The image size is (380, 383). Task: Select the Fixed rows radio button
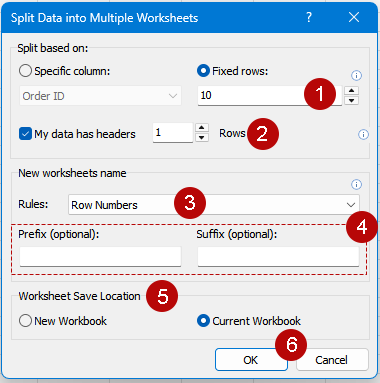tap(203, 71)
